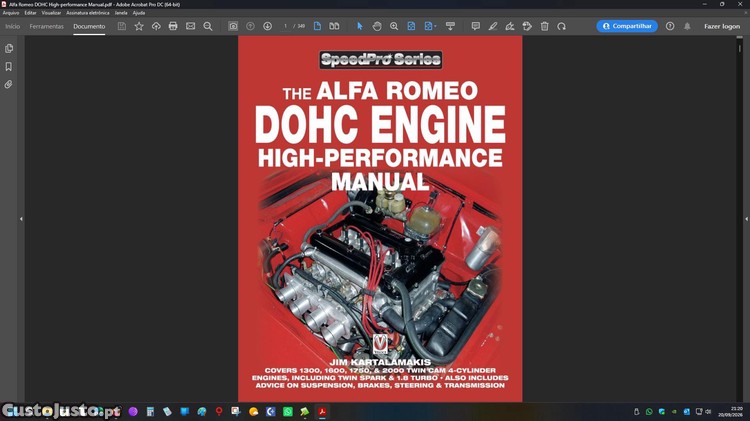Screen dimensions: 750x421
Task: Select the Hand pan tool
Action: (377, 26)
